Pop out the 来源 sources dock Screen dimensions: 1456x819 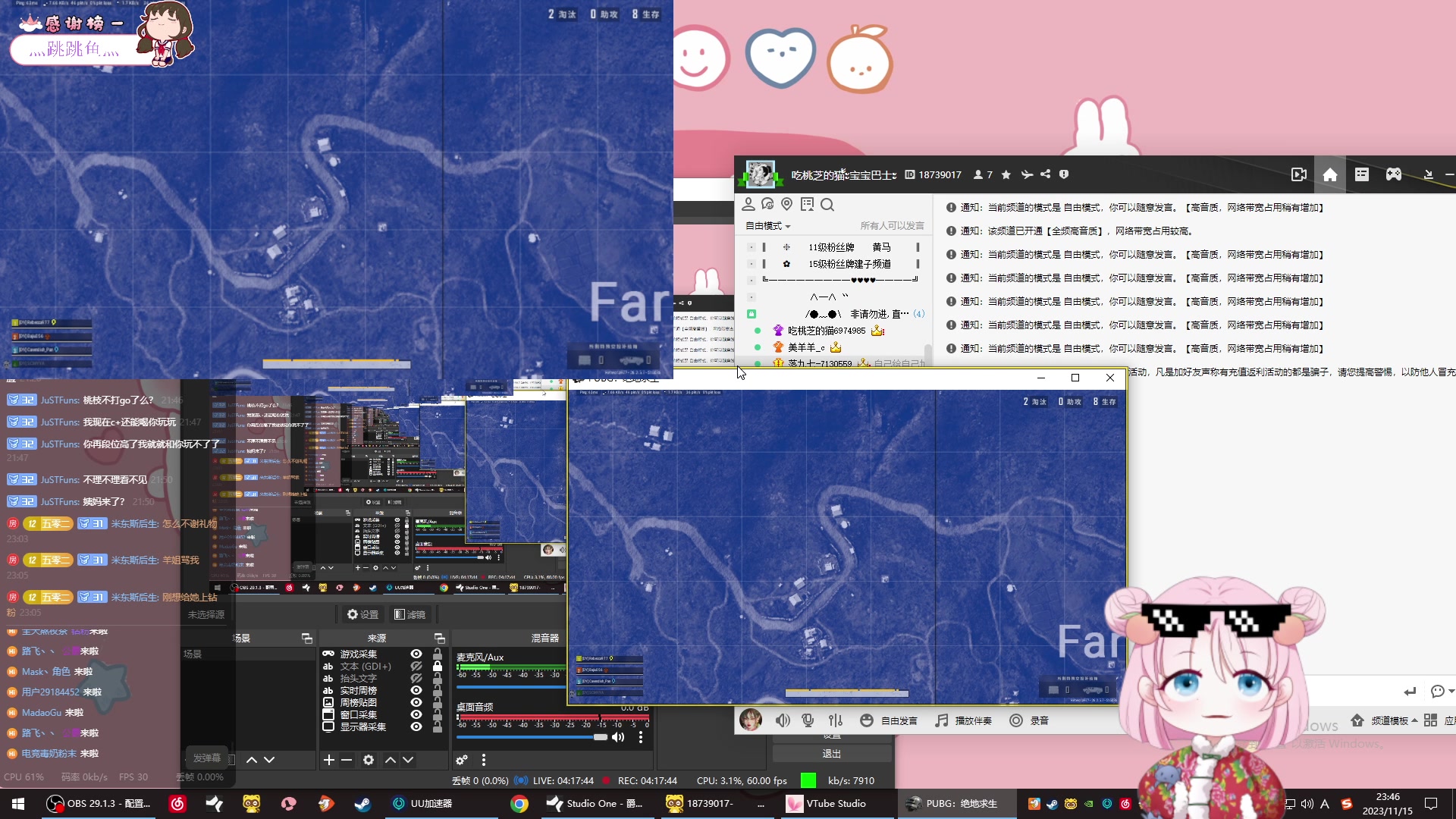439,638
